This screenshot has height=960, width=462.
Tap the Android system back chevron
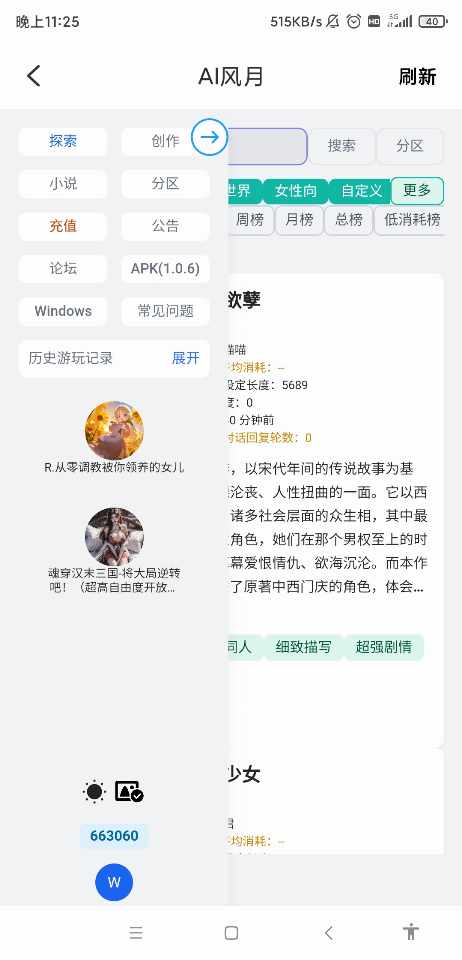[329, 932]
